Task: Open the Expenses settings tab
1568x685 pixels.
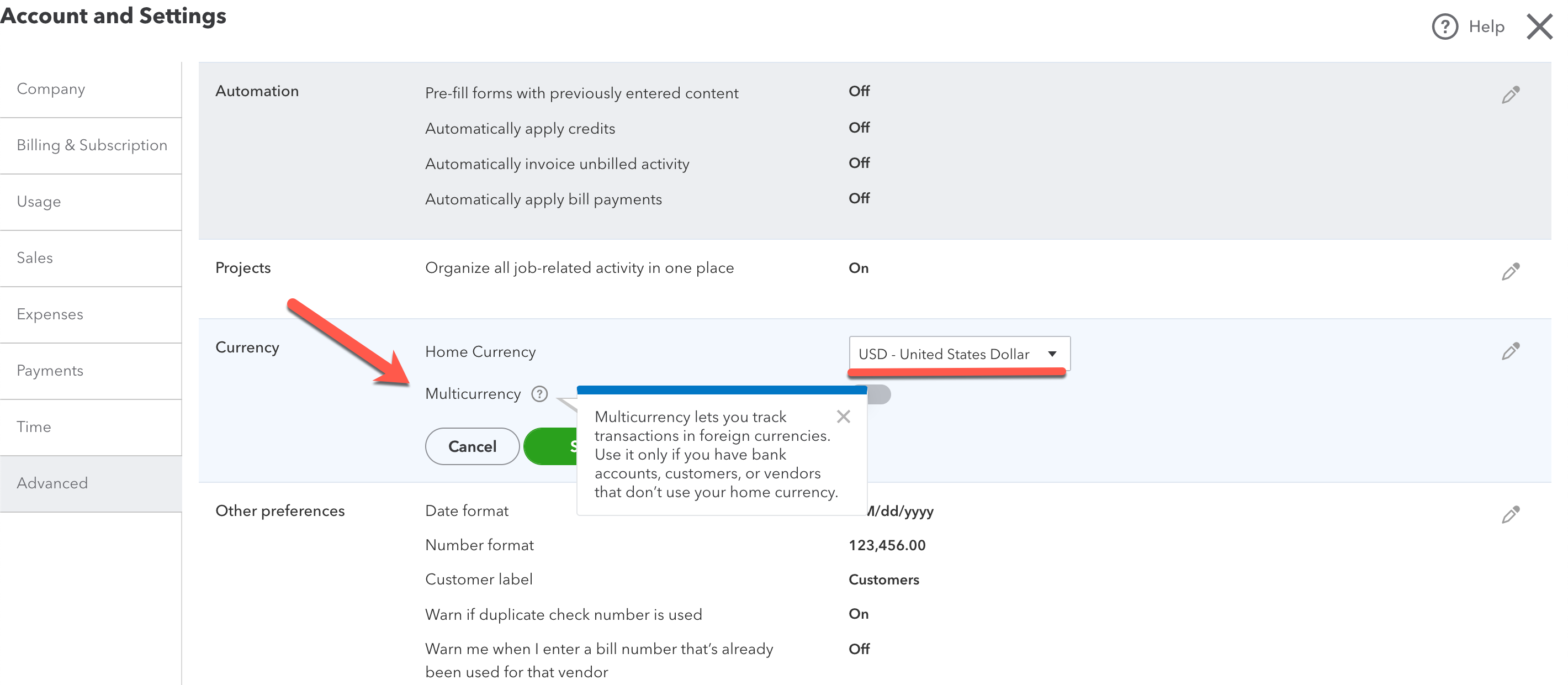Action: coord(50,314)
